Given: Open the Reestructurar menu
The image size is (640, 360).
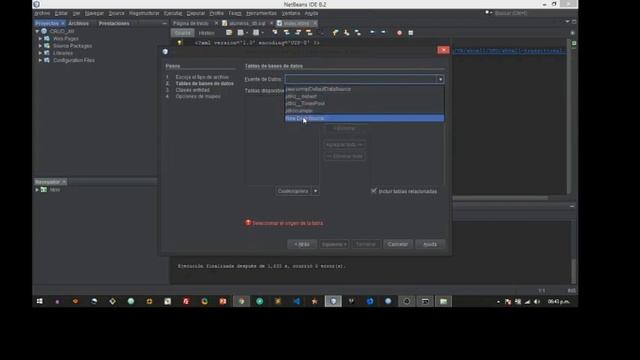Looking at the screenshot, I should pos(144,13).
